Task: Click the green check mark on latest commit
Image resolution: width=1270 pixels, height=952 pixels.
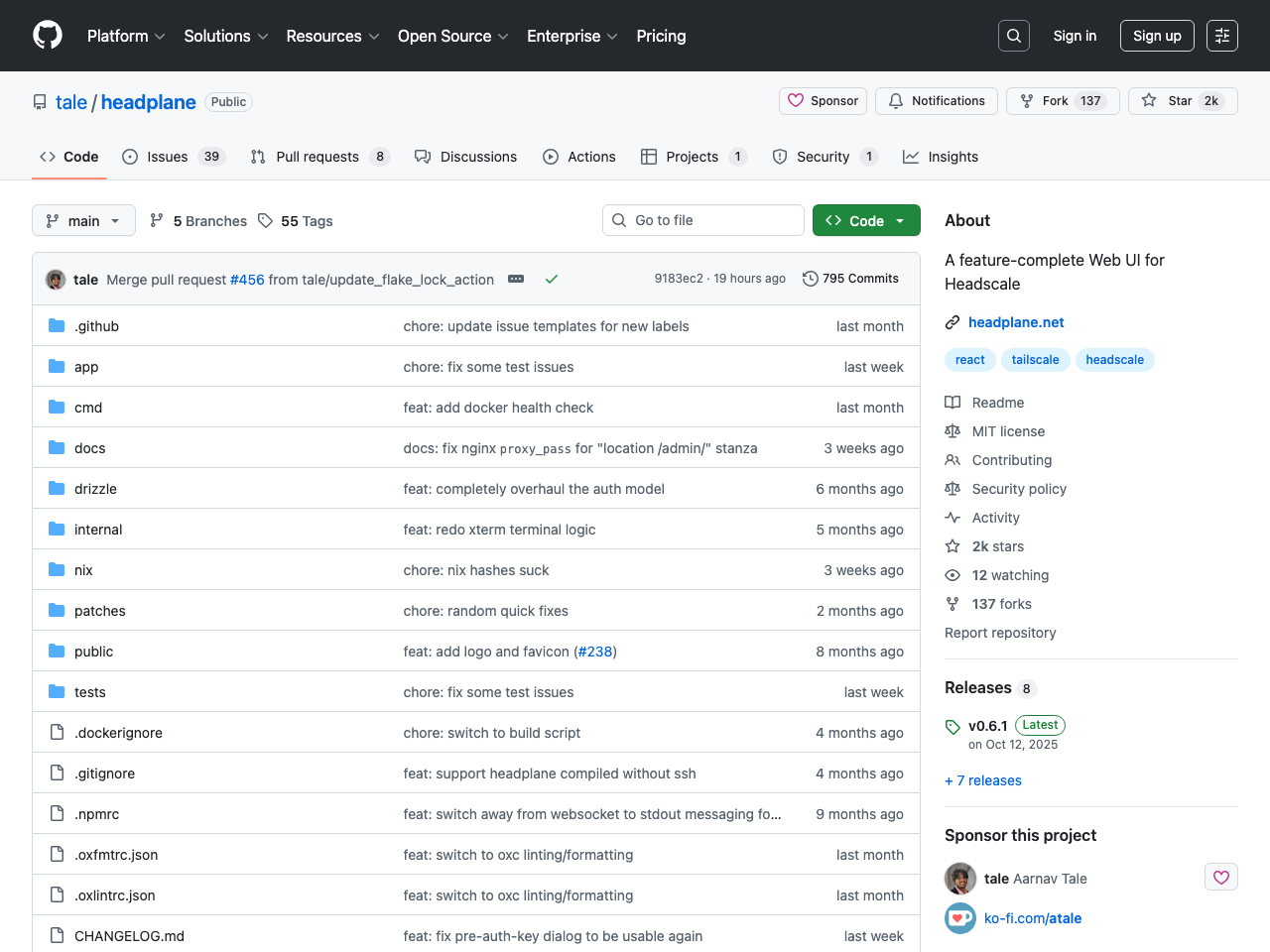Action: coord(552,279)
